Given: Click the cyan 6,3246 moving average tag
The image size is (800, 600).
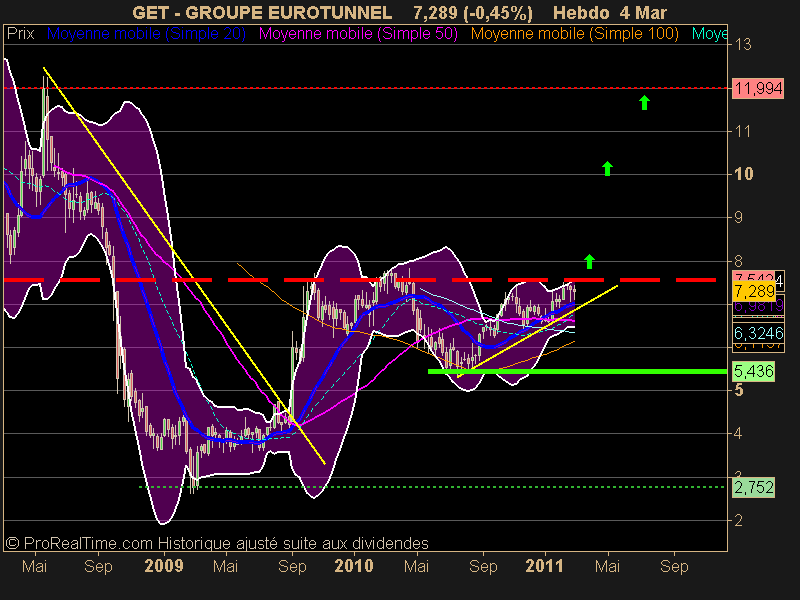Looking at the screenshot, I should [x=758, y=333].
